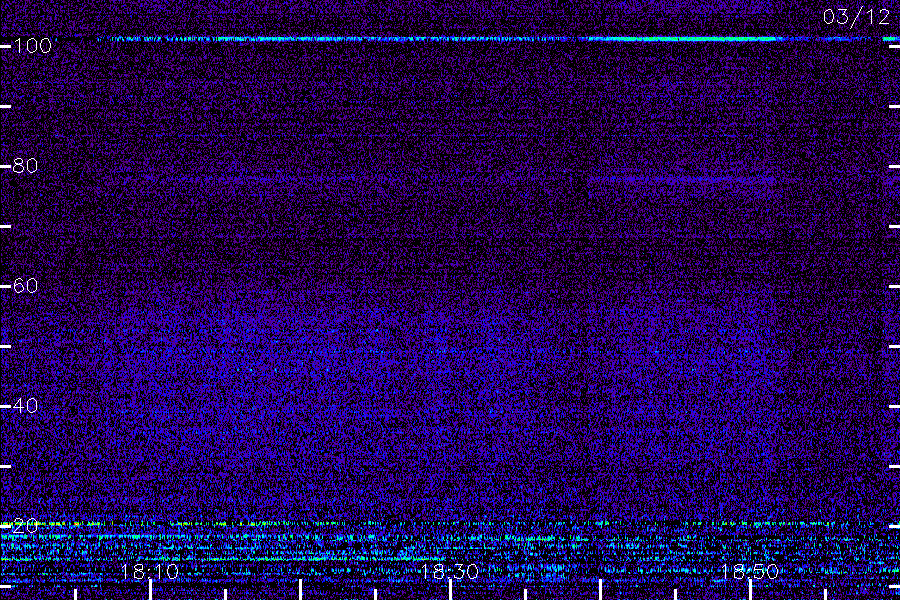This screenshot has width=900, height=600.
Task: Click the 18:50 time label
Action: click(750, 572)
